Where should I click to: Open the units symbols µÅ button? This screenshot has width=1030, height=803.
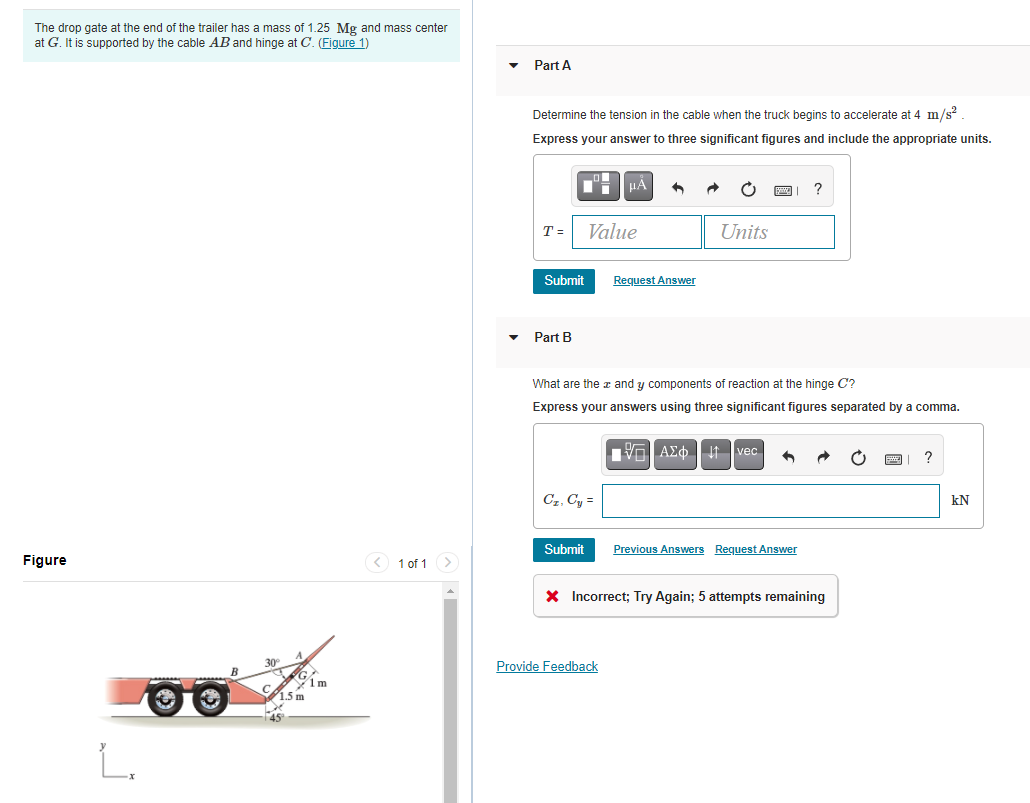(x=638, y=185)
